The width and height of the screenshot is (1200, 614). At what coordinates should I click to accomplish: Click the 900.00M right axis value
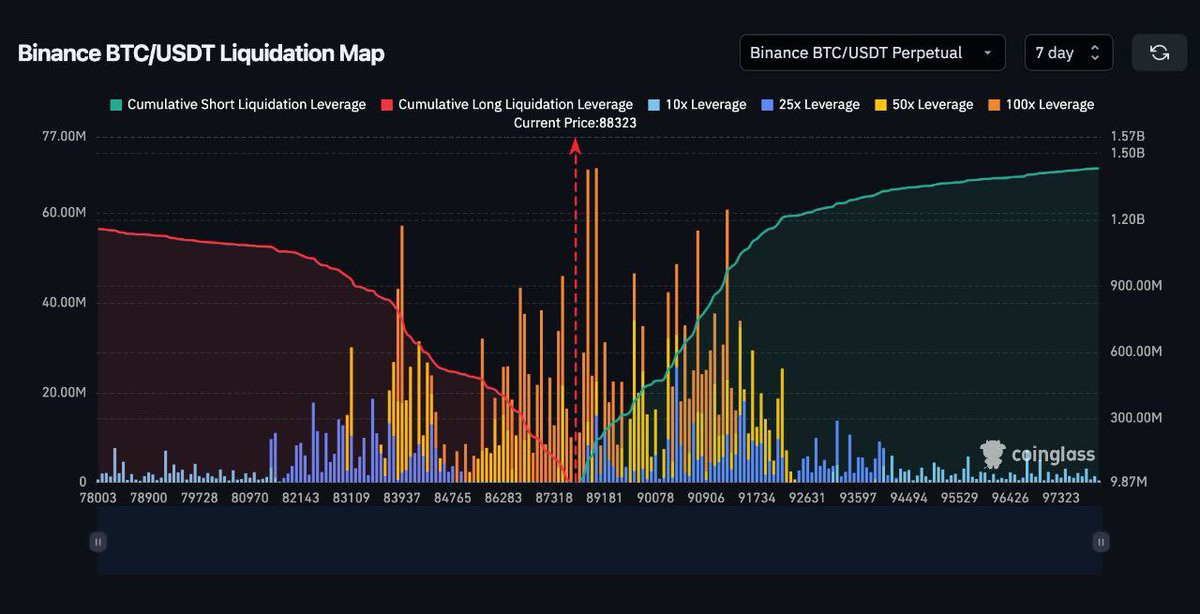coord(1136,285)
